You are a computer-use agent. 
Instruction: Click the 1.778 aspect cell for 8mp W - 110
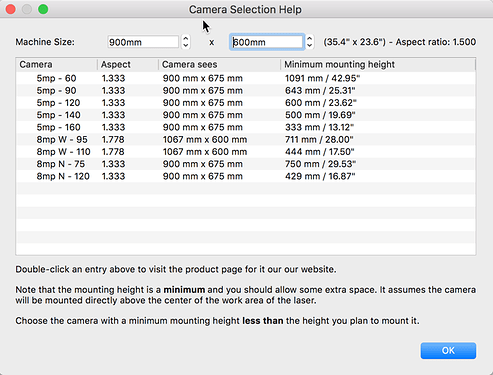(x=113, y=152)
